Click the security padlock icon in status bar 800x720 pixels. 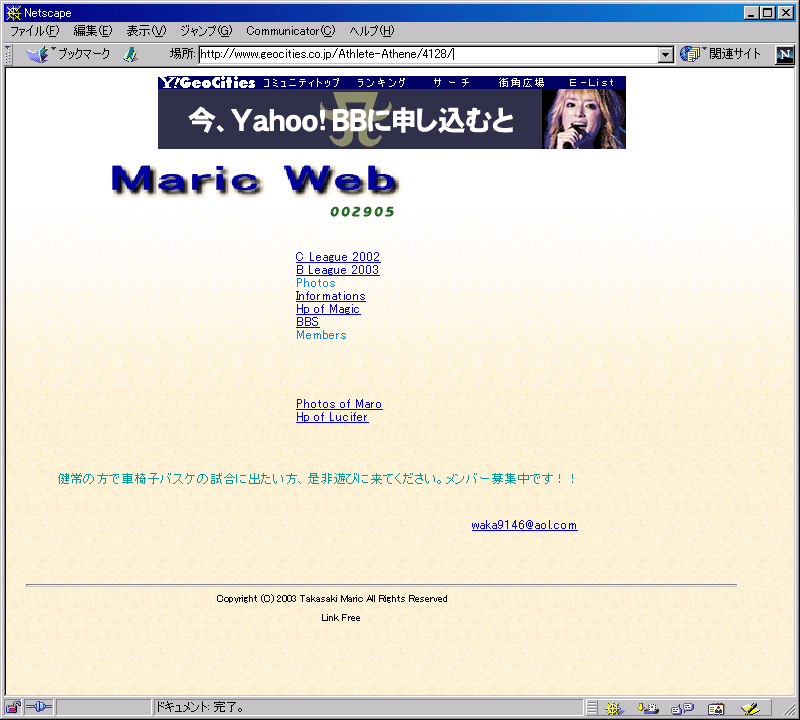(13, 707)
